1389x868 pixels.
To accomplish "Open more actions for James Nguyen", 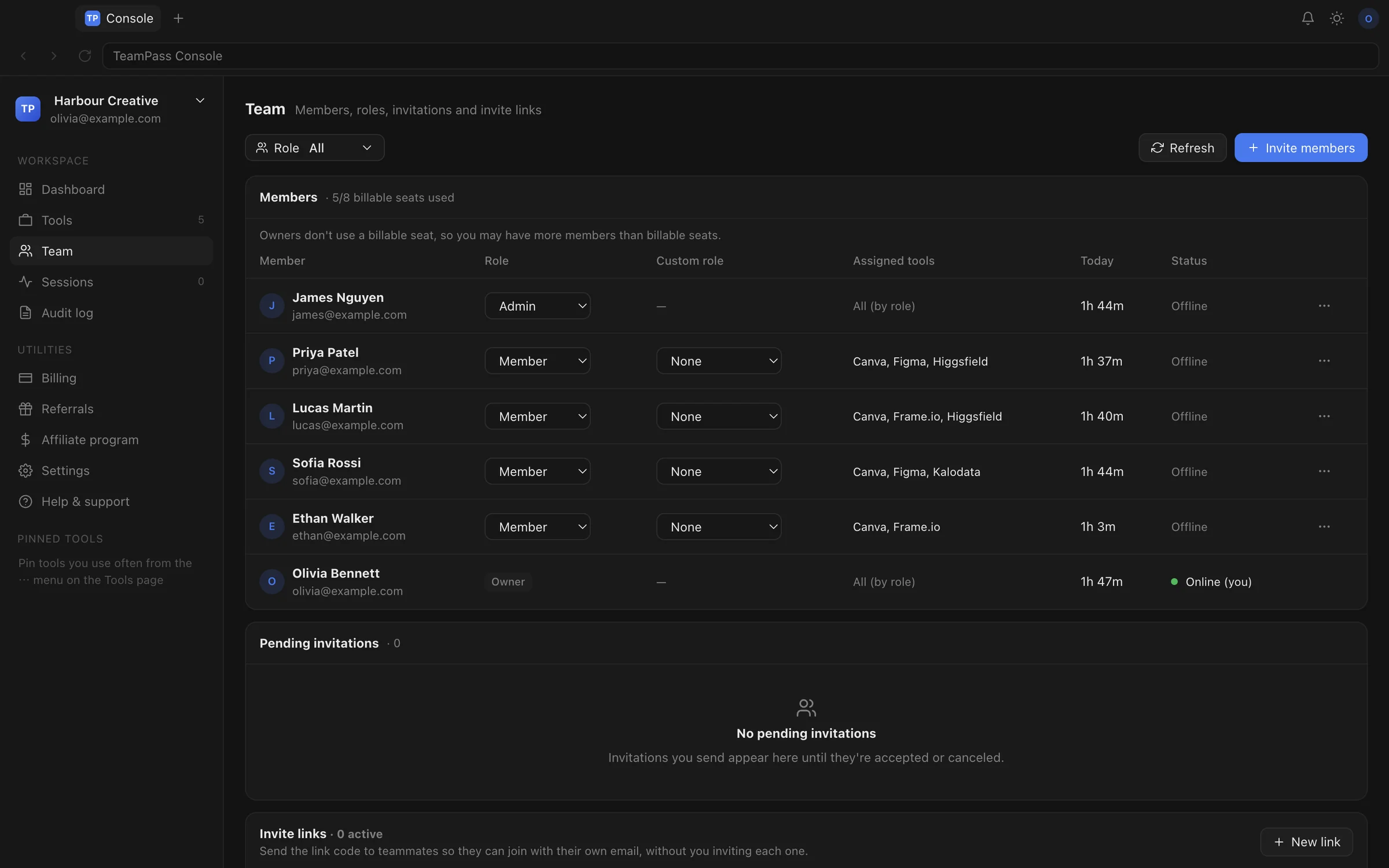I will pyautogui.click(x=1324, y=306).
